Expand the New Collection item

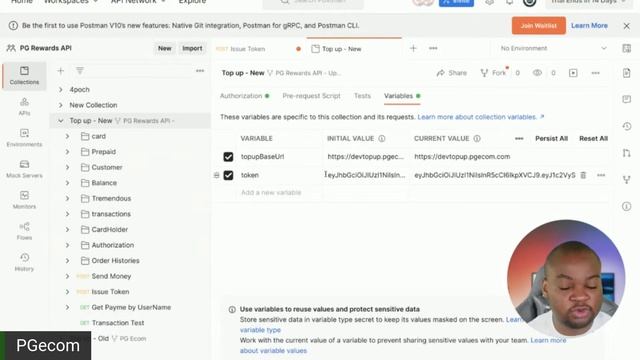click(x=60, y=105)
